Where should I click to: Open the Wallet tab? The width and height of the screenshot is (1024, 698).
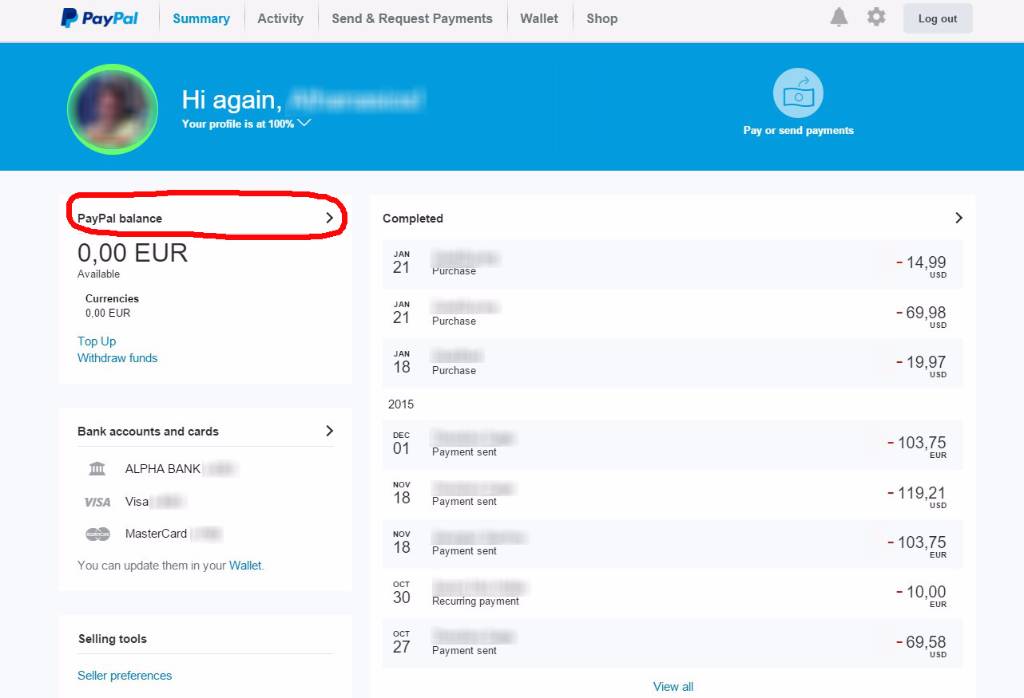click(x=539, y=18)
